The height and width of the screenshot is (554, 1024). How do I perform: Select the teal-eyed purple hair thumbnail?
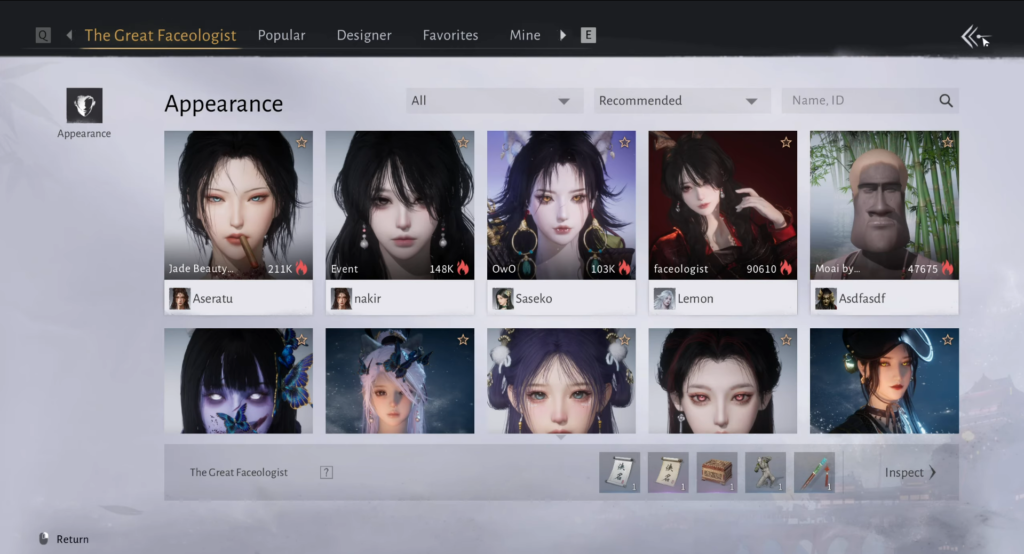(x=561, y=381)
